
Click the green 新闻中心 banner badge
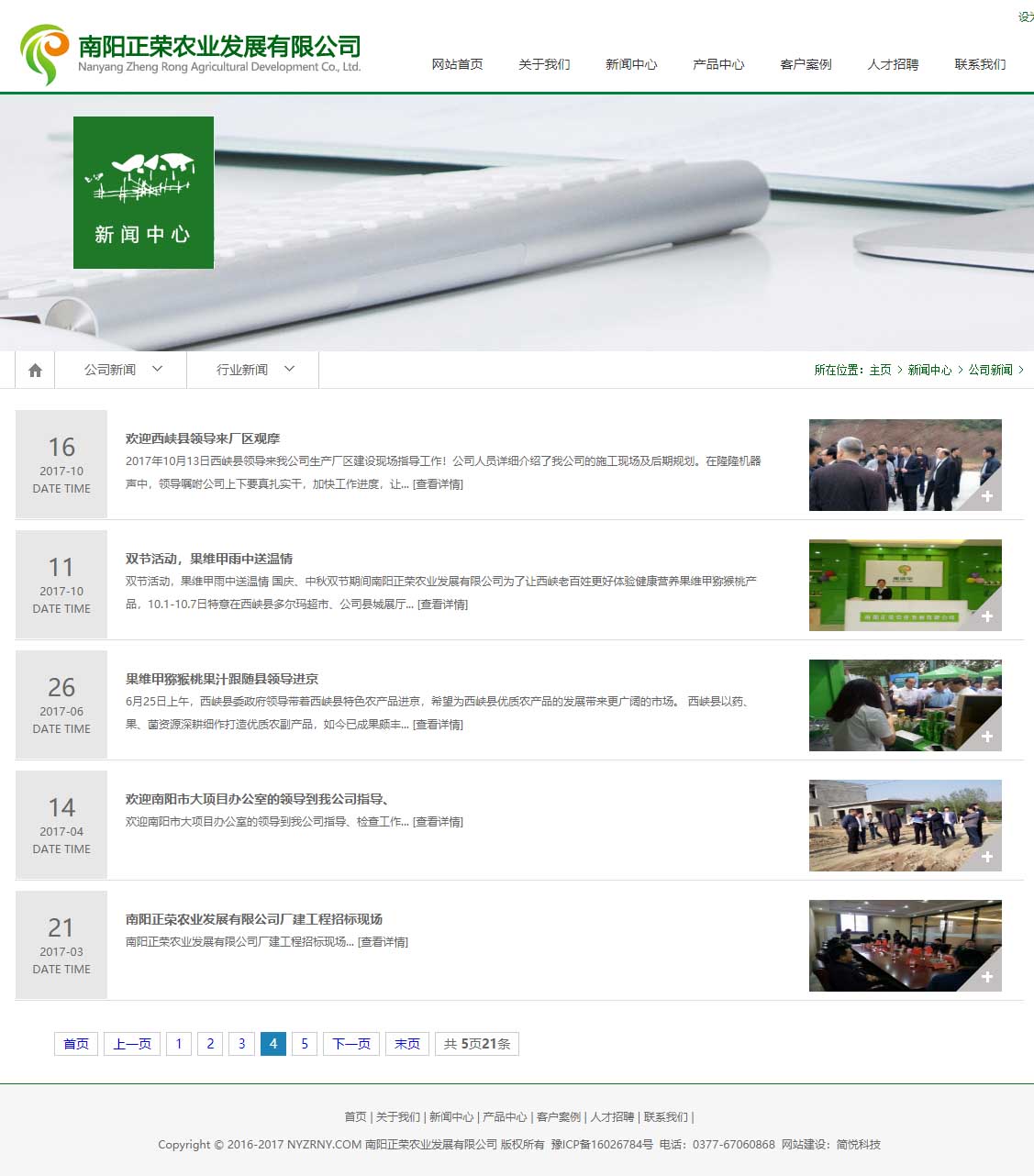coord(143,193)
